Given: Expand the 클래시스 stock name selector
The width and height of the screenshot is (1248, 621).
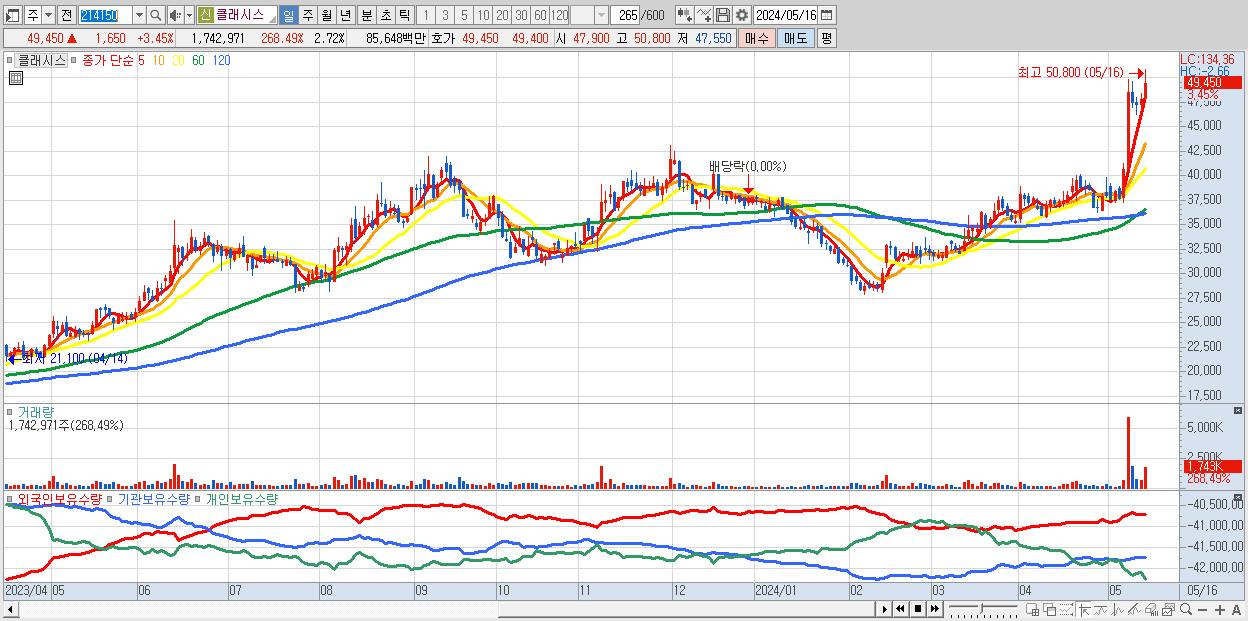Looking at the screenshot, I should [x=272, y=19].
